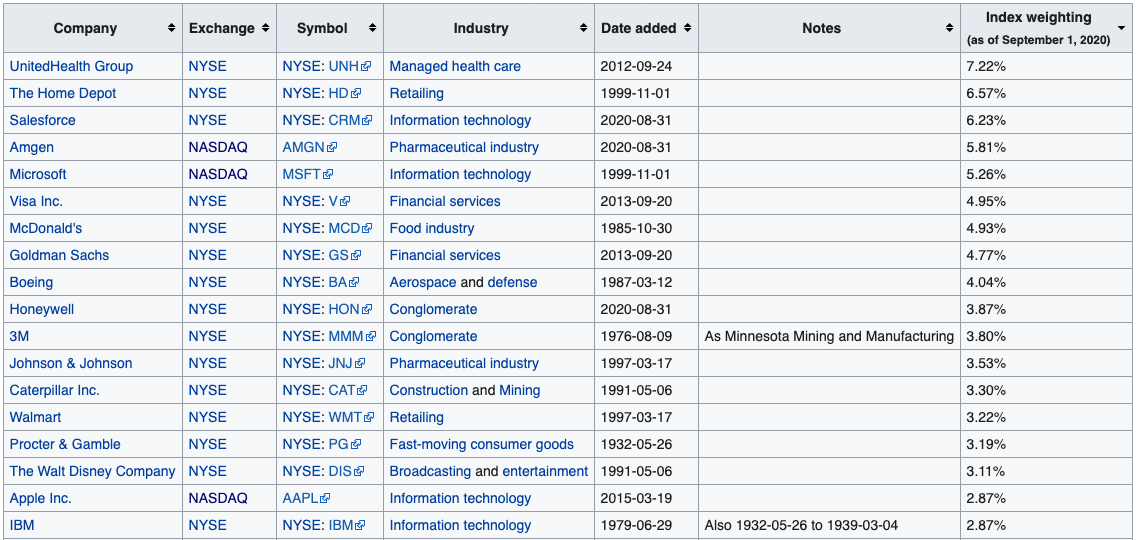Viewport: 1142px width, 540px height.
Task: Open HON external link icon
Action: point(367,309)
